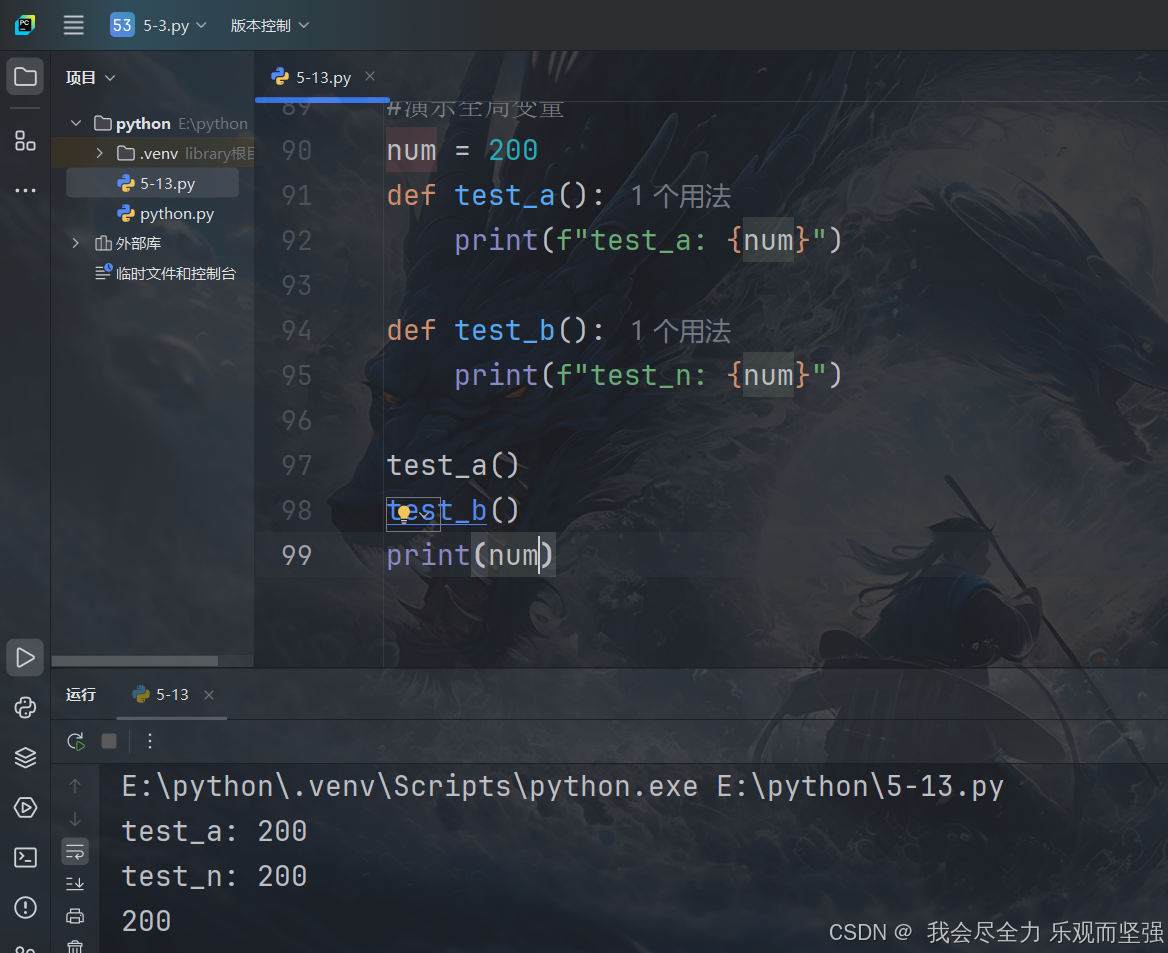1168x953 pixels.
Task: Click line number 92 in gutter
Action: [x=296, y=240]
